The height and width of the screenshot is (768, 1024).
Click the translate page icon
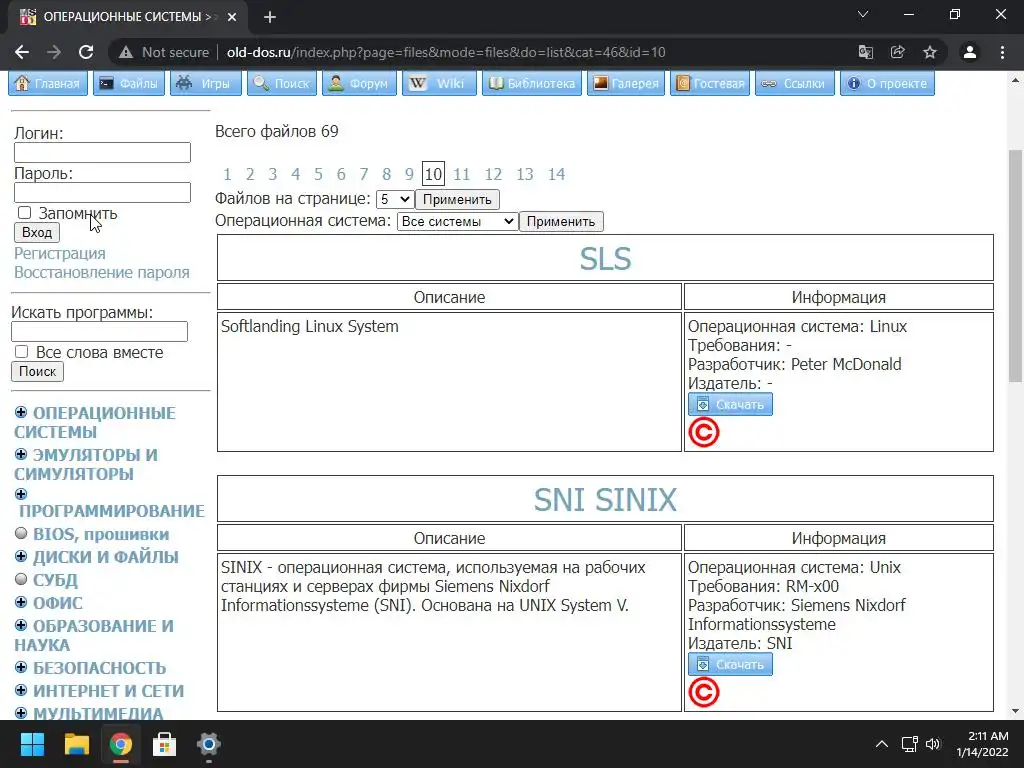point(866,52)
